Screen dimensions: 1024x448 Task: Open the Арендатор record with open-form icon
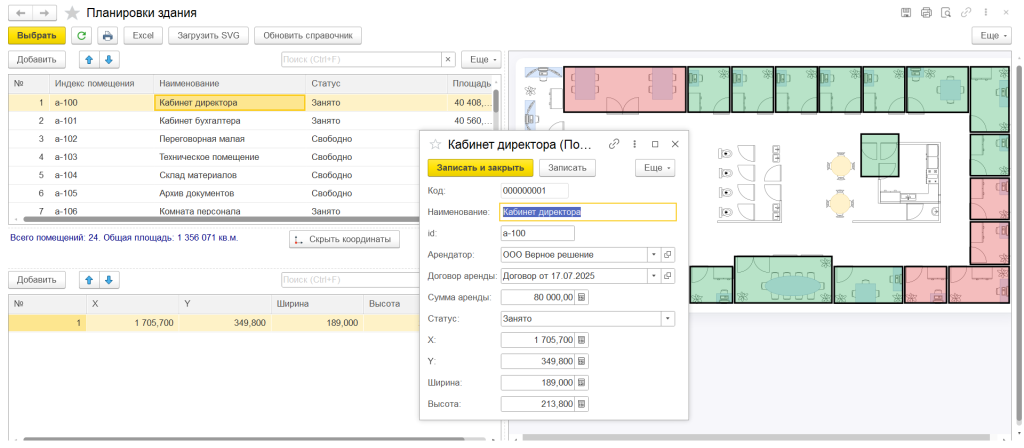(669, 254)
